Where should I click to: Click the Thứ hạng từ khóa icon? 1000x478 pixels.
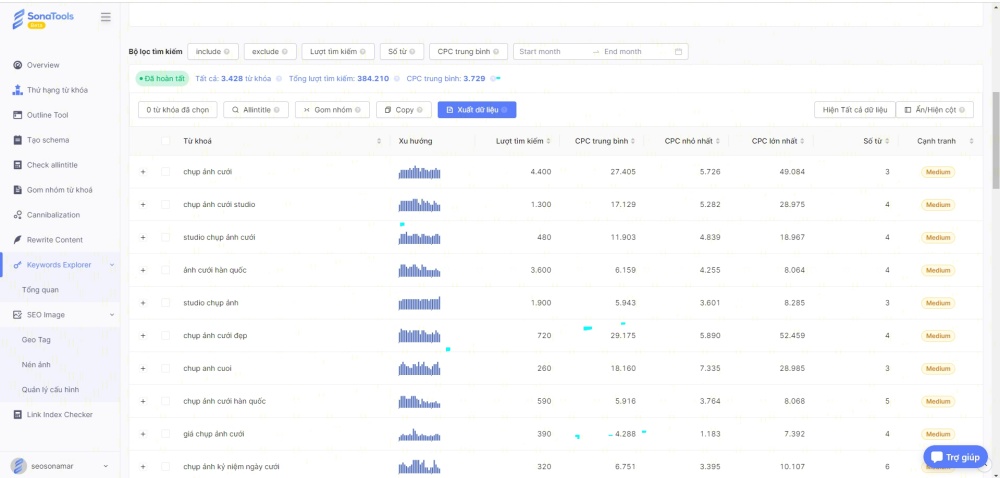pyautogui.click(x=18, y=90)
